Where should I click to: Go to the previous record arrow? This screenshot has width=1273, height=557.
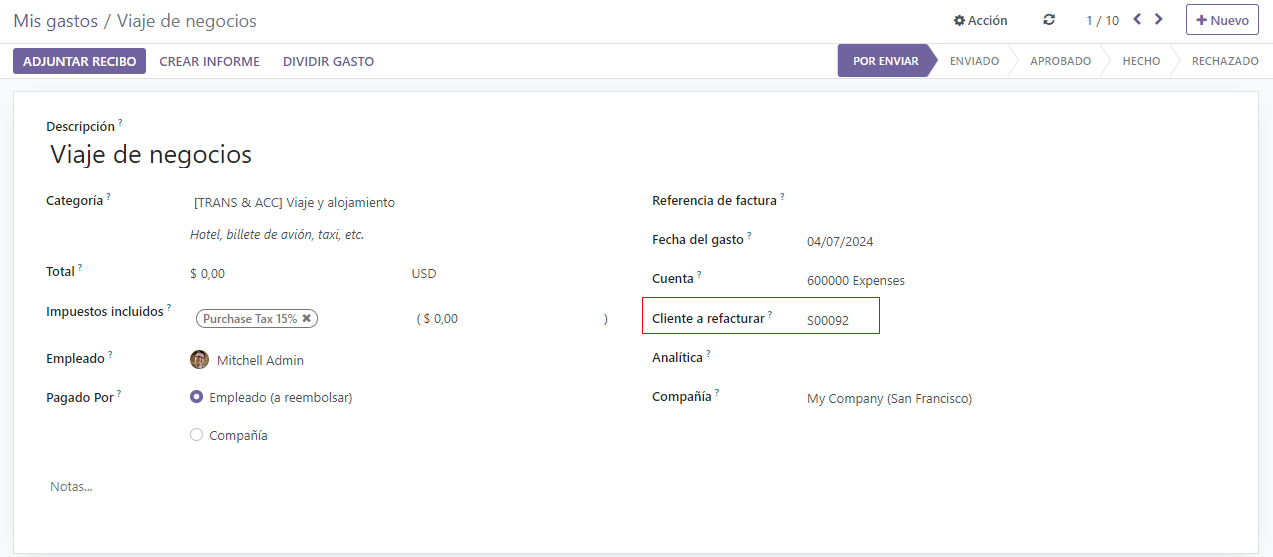[x=1137, y=19]
